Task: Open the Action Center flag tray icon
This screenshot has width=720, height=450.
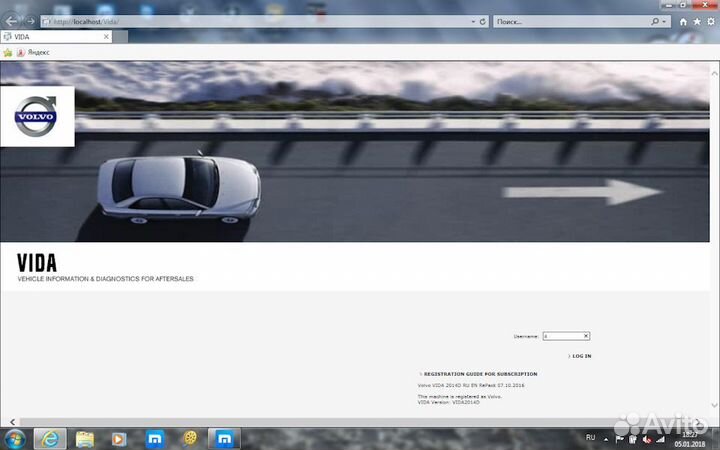Action: (619, 439)
